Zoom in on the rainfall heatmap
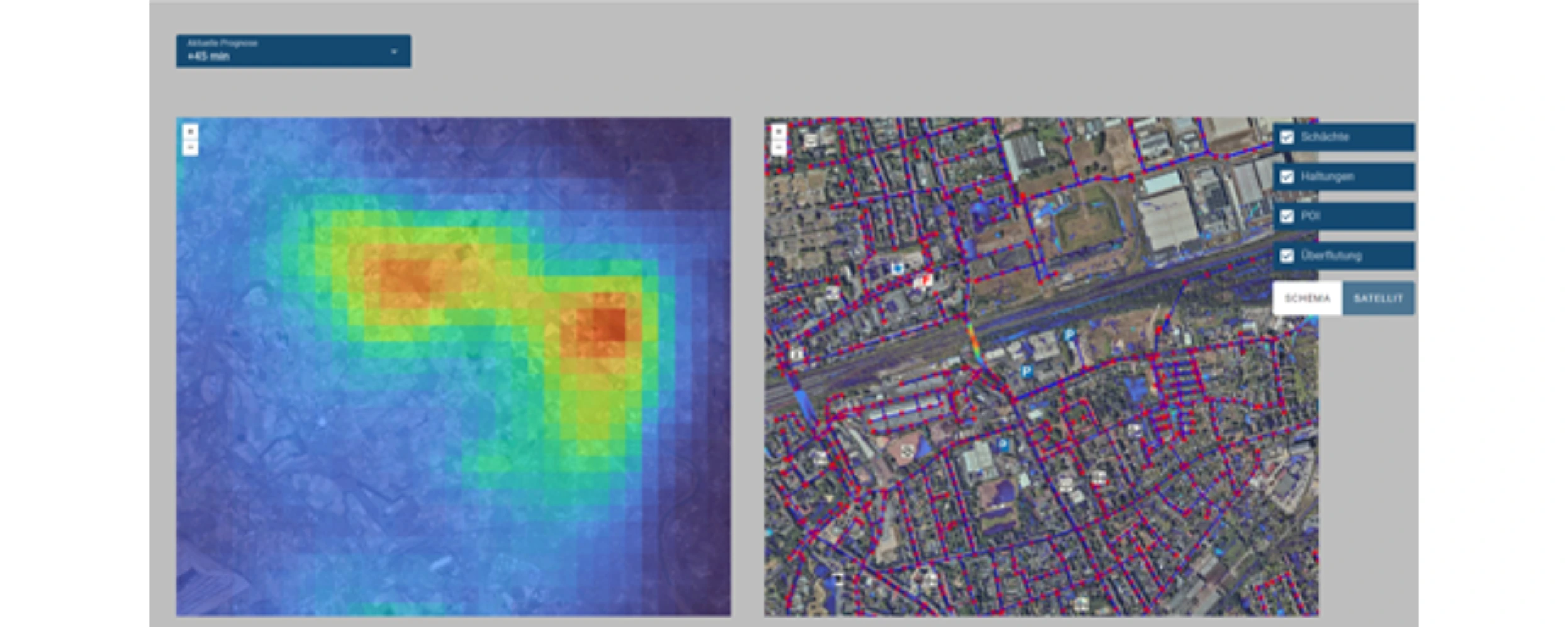The height and width of the screenshot is (627, 1568). pyautogui.click(x=190, y=131)
